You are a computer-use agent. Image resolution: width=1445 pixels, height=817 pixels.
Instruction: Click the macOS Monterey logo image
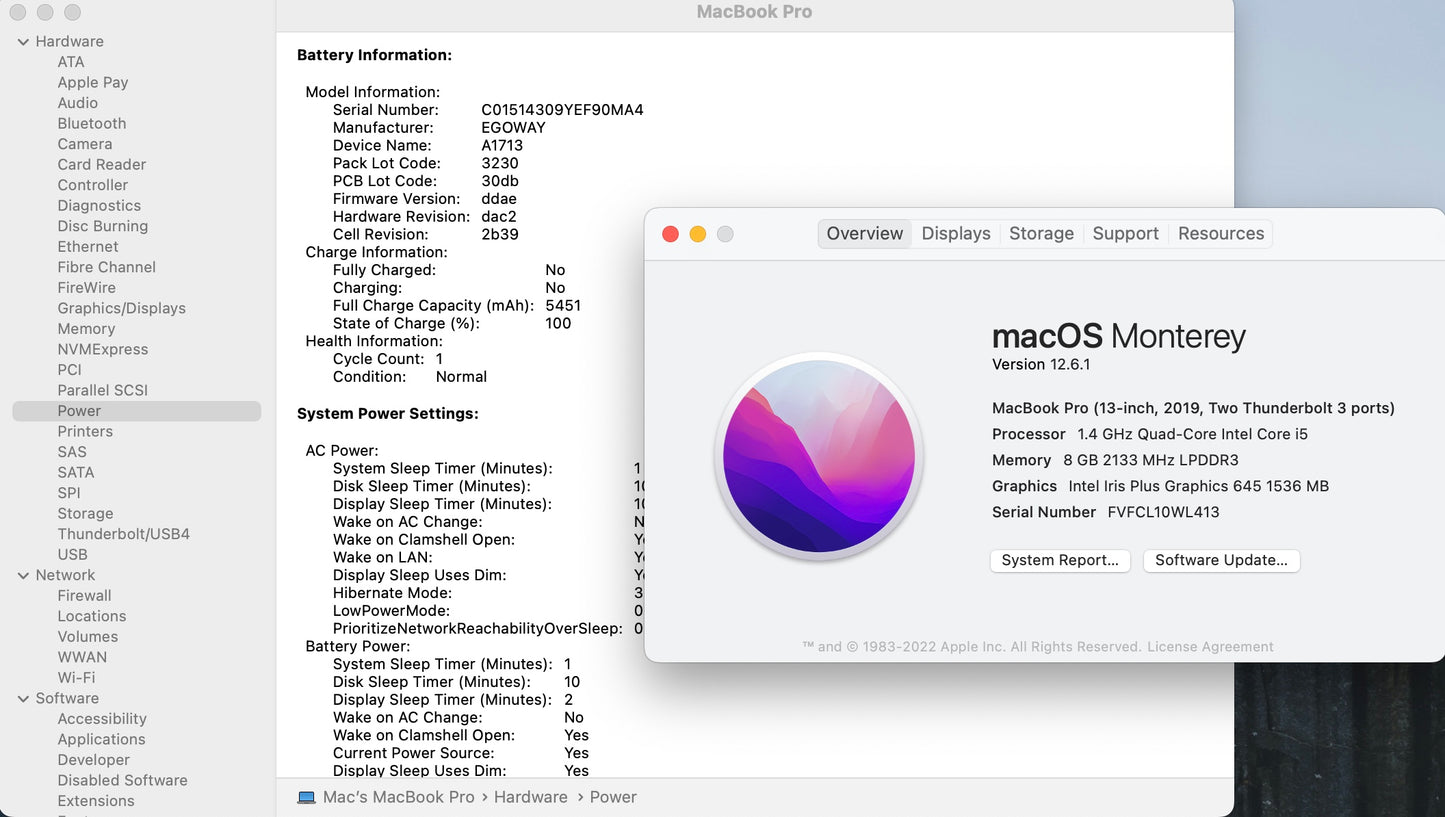pyautogui.click(x=819, y=456)
